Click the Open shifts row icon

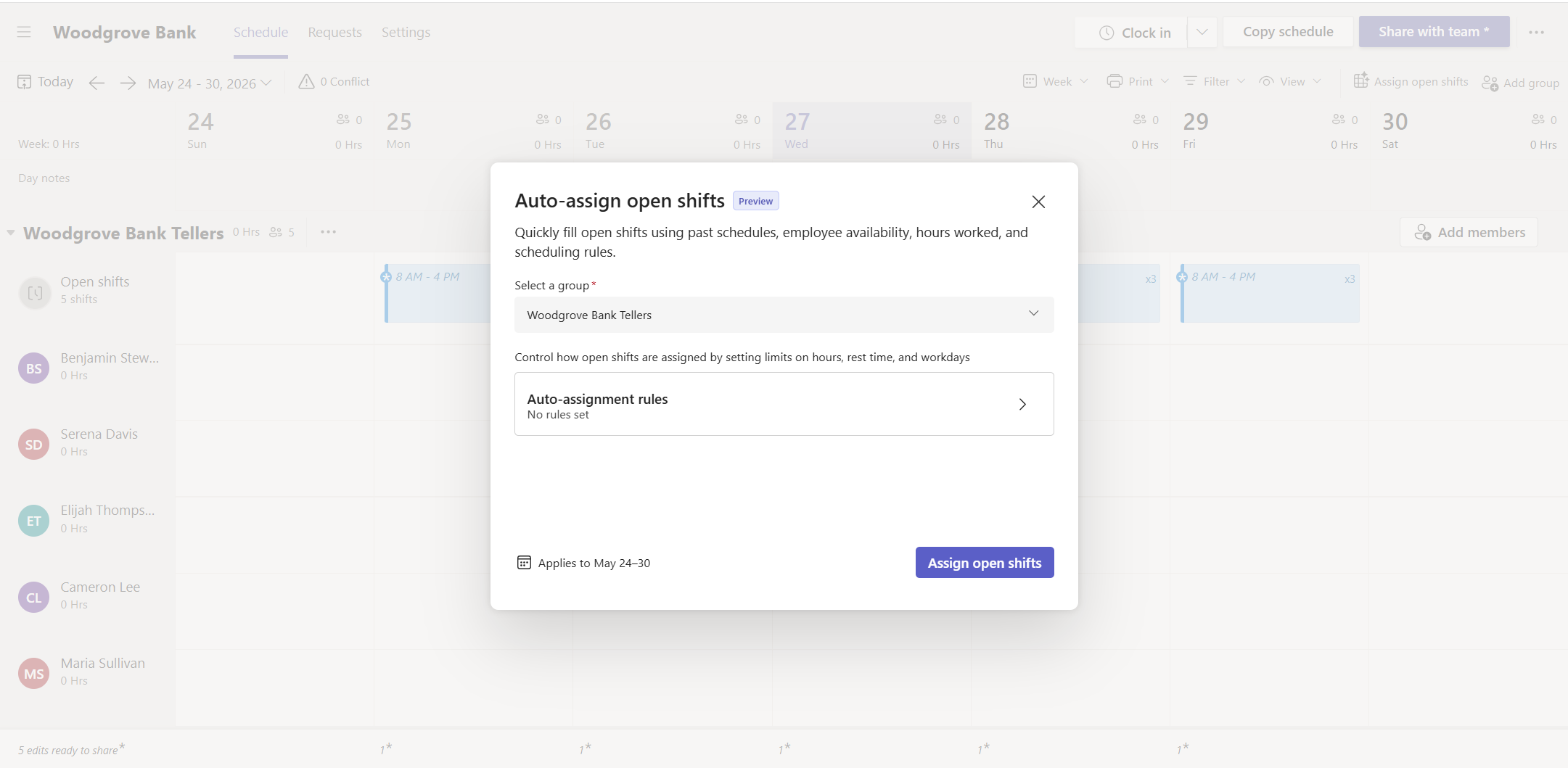pyautogui.click(x=34, y=293)
